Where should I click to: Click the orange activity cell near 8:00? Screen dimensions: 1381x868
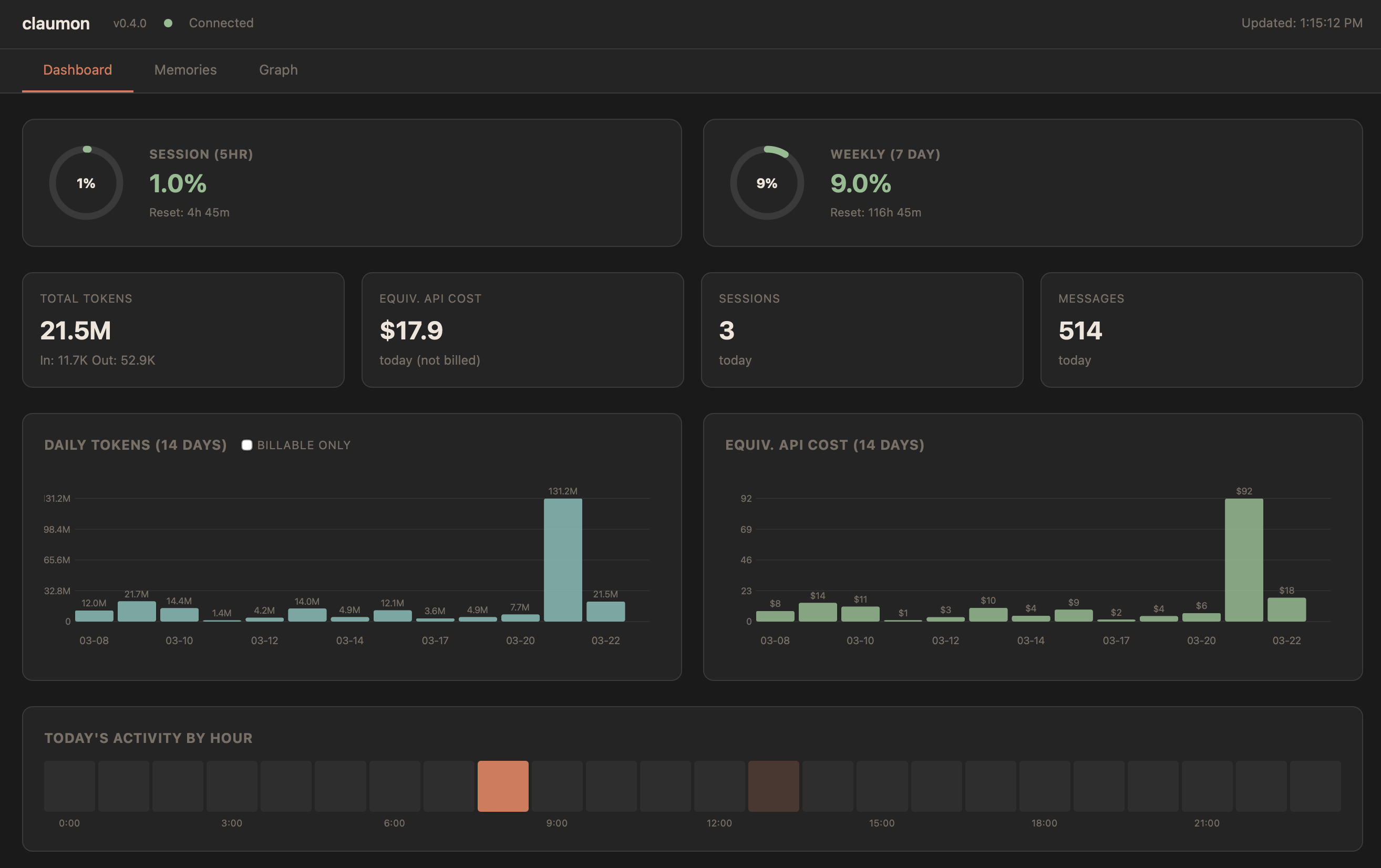[503, 786]
